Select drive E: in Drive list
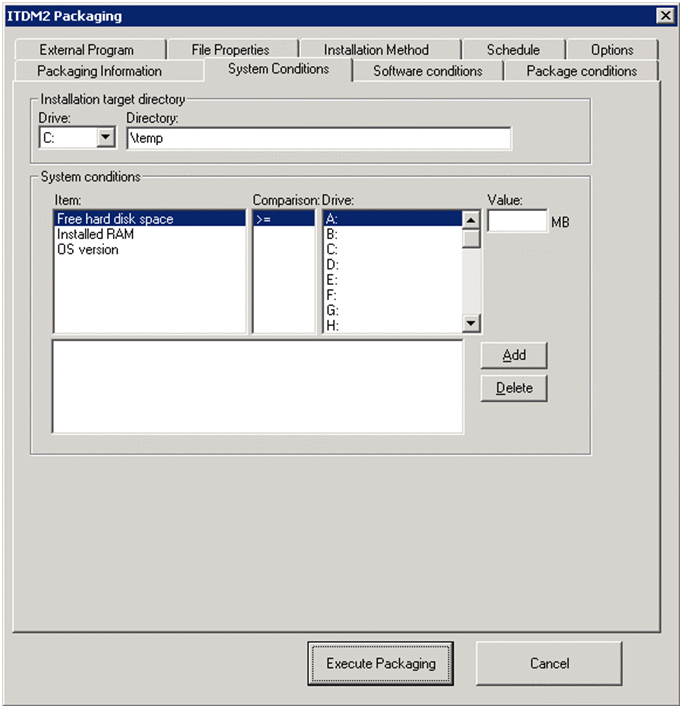The height and width of the screenshot is (711, 685). tap(393, 280)
